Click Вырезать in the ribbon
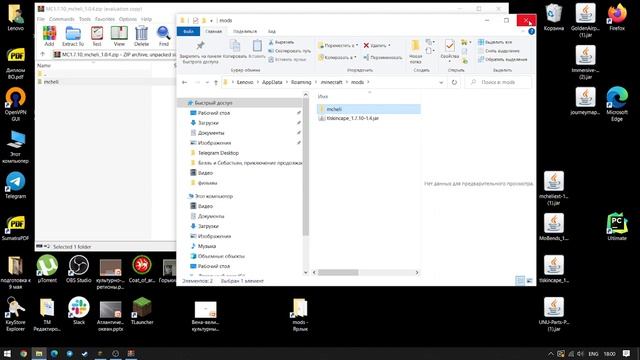The image size is (640, 360). pyautogui.click(x=282, y=42)
